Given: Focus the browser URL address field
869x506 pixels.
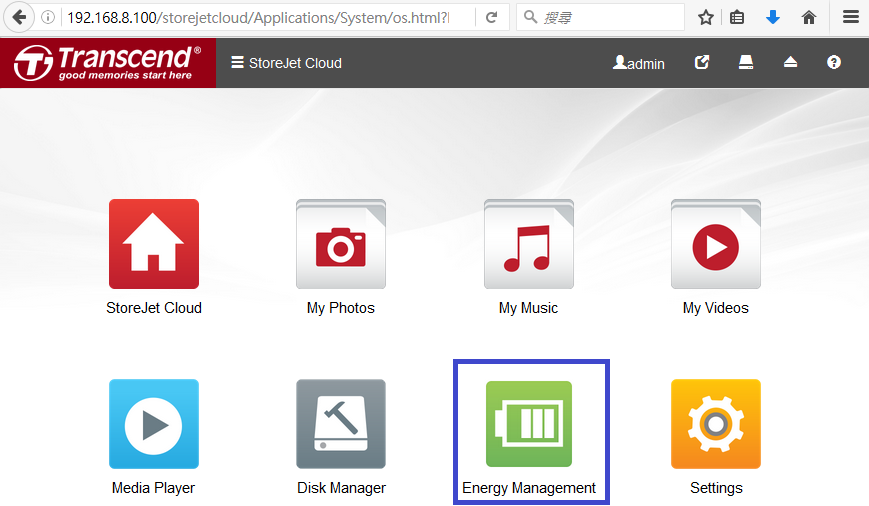Looking at the screenshot, I should coord(260,18).
